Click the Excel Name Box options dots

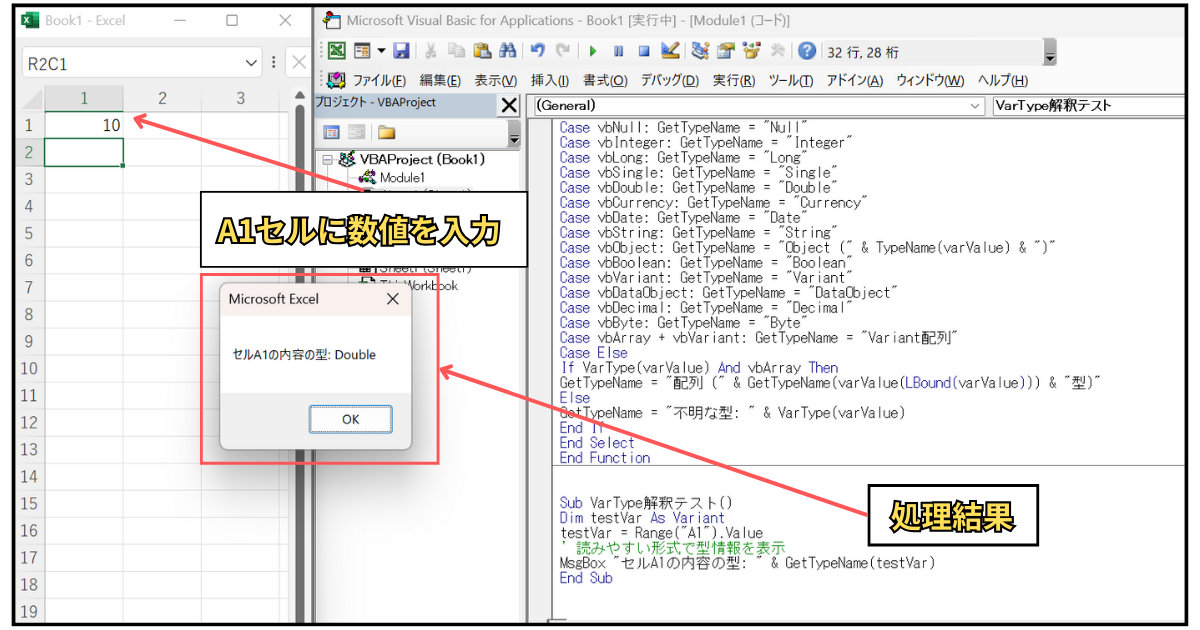click(x=273, y=63)
